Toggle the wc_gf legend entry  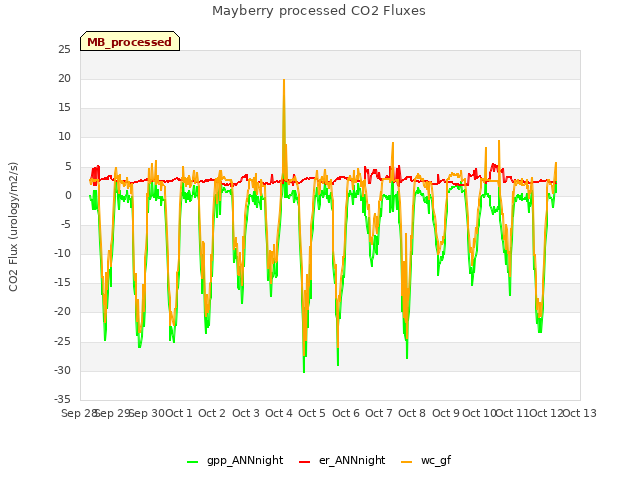tap(426, 460)
